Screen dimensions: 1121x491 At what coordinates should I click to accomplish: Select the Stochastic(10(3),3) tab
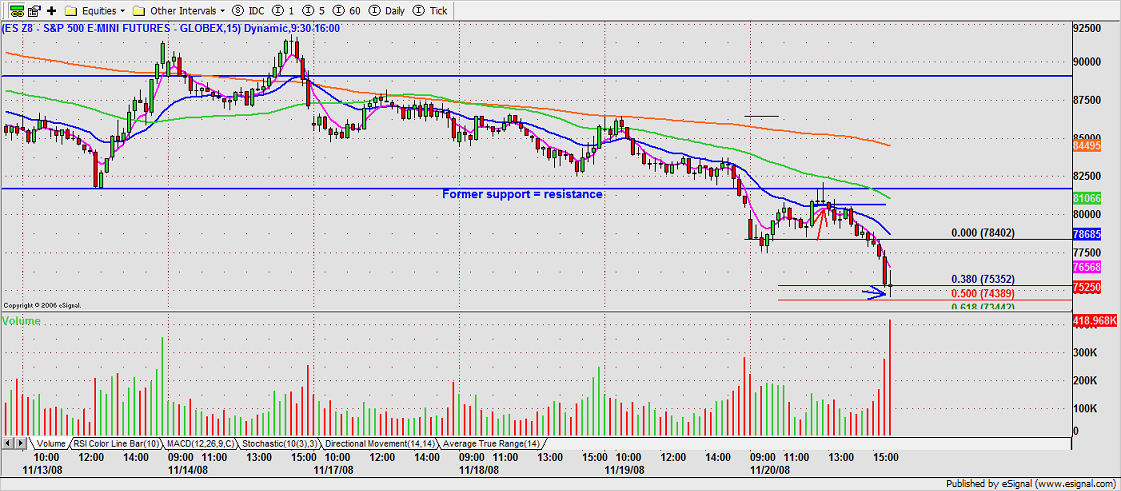pyautogui.click(x=279, y=444)
